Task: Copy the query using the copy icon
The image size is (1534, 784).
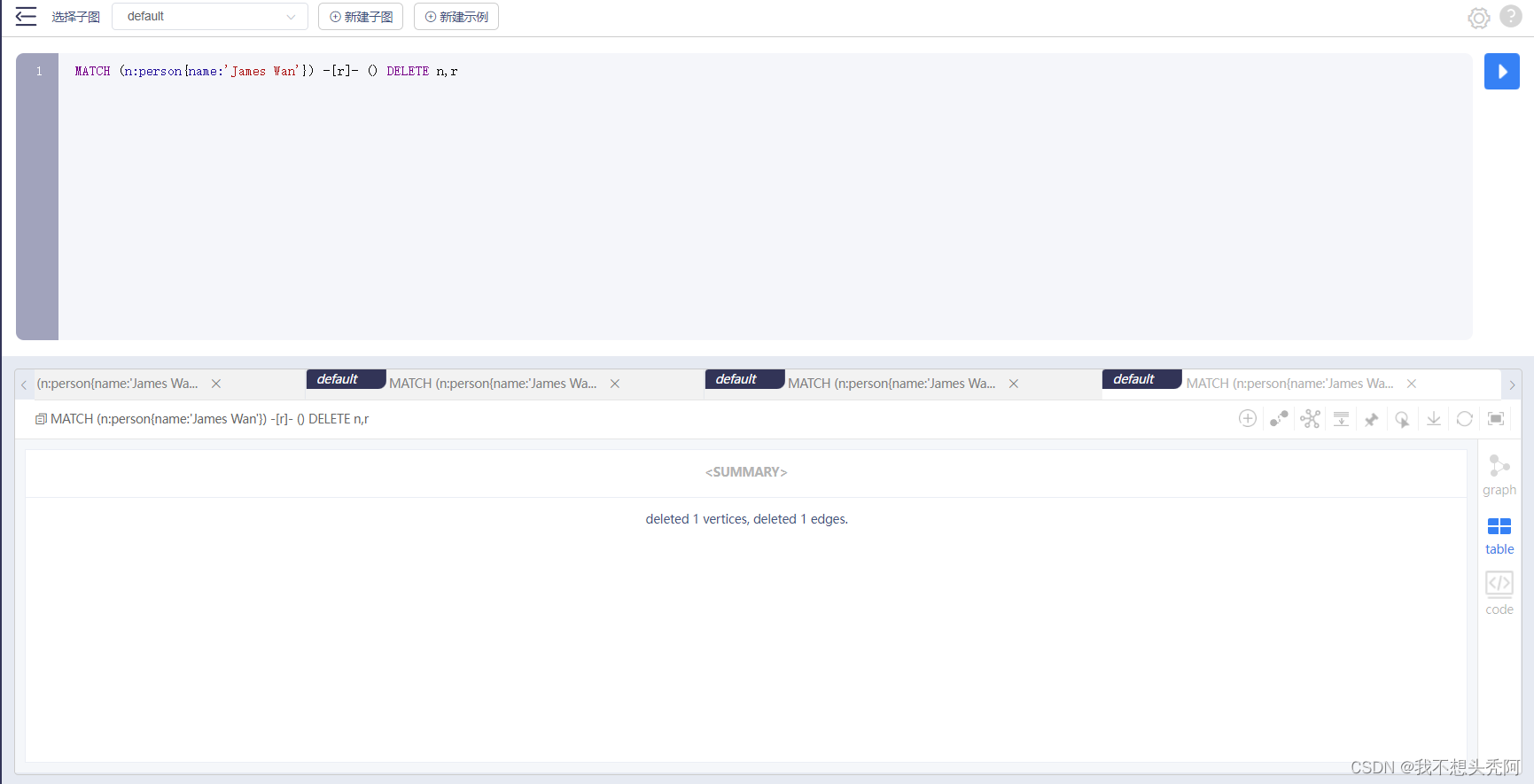Action: [41, 419]
